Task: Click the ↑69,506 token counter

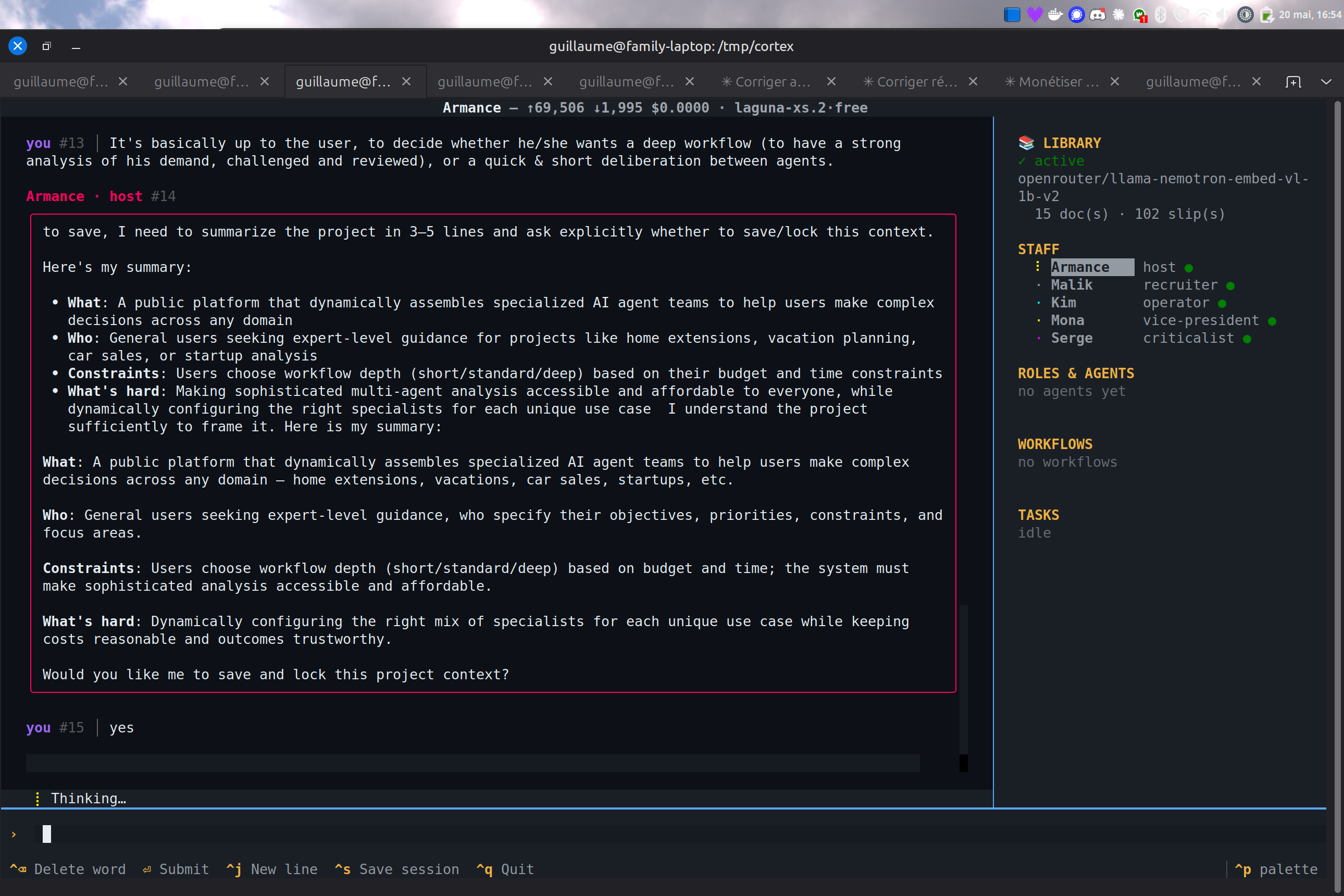Action: point(555,107)
